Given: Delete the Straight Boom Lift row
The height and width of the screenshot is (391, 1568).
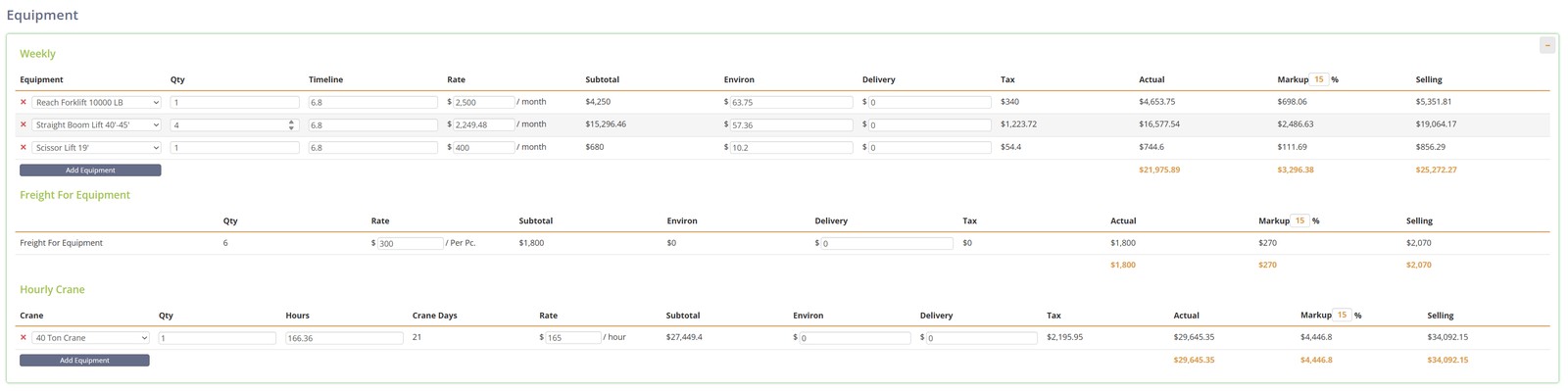Looking at the screenshot, I should coord(24,124).
